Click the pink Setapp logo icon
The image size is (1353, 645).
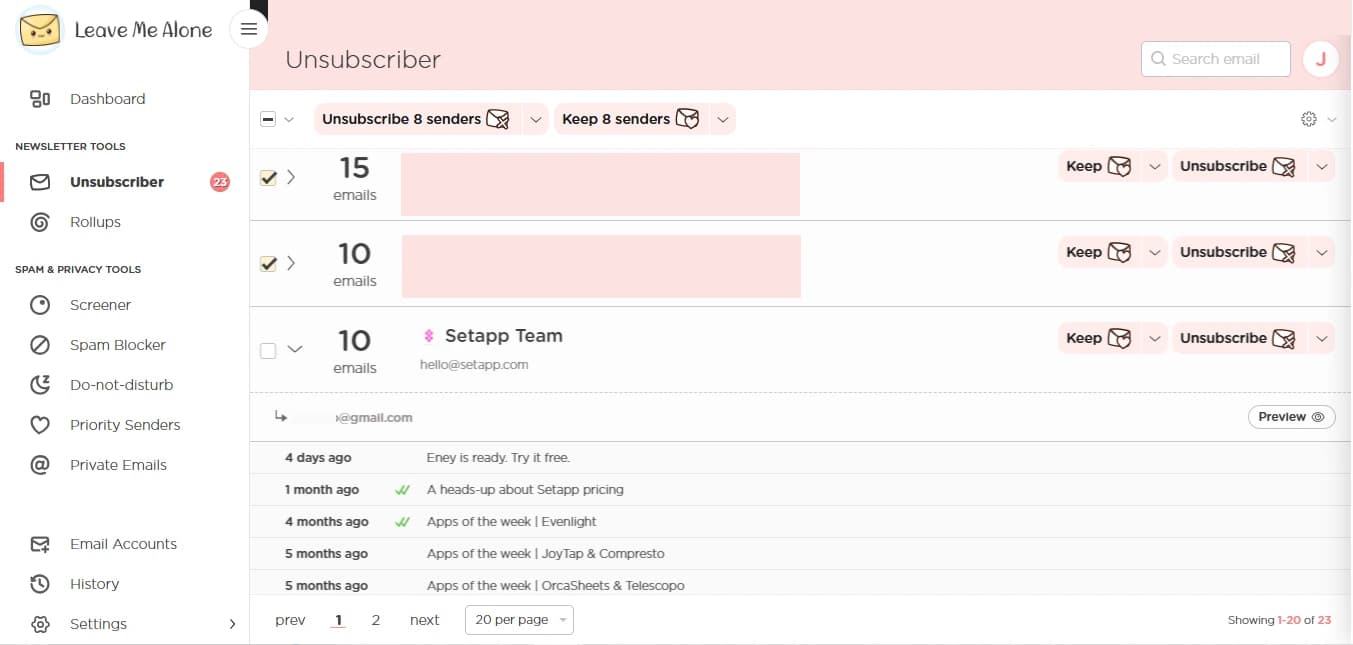tap(429, 336)
